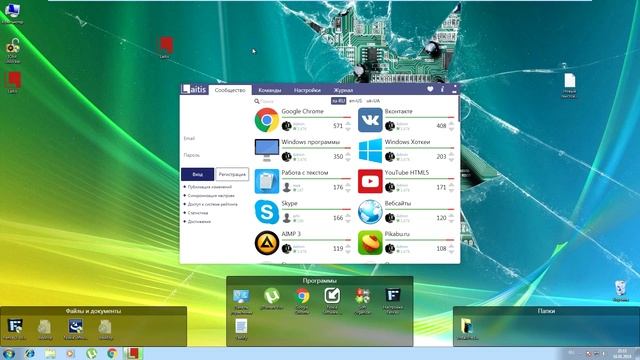Open the Google Chrome pack icon in Laitis
Viewport: 640px width, 360px height.
pyautogui.click(x=267, y=120)
